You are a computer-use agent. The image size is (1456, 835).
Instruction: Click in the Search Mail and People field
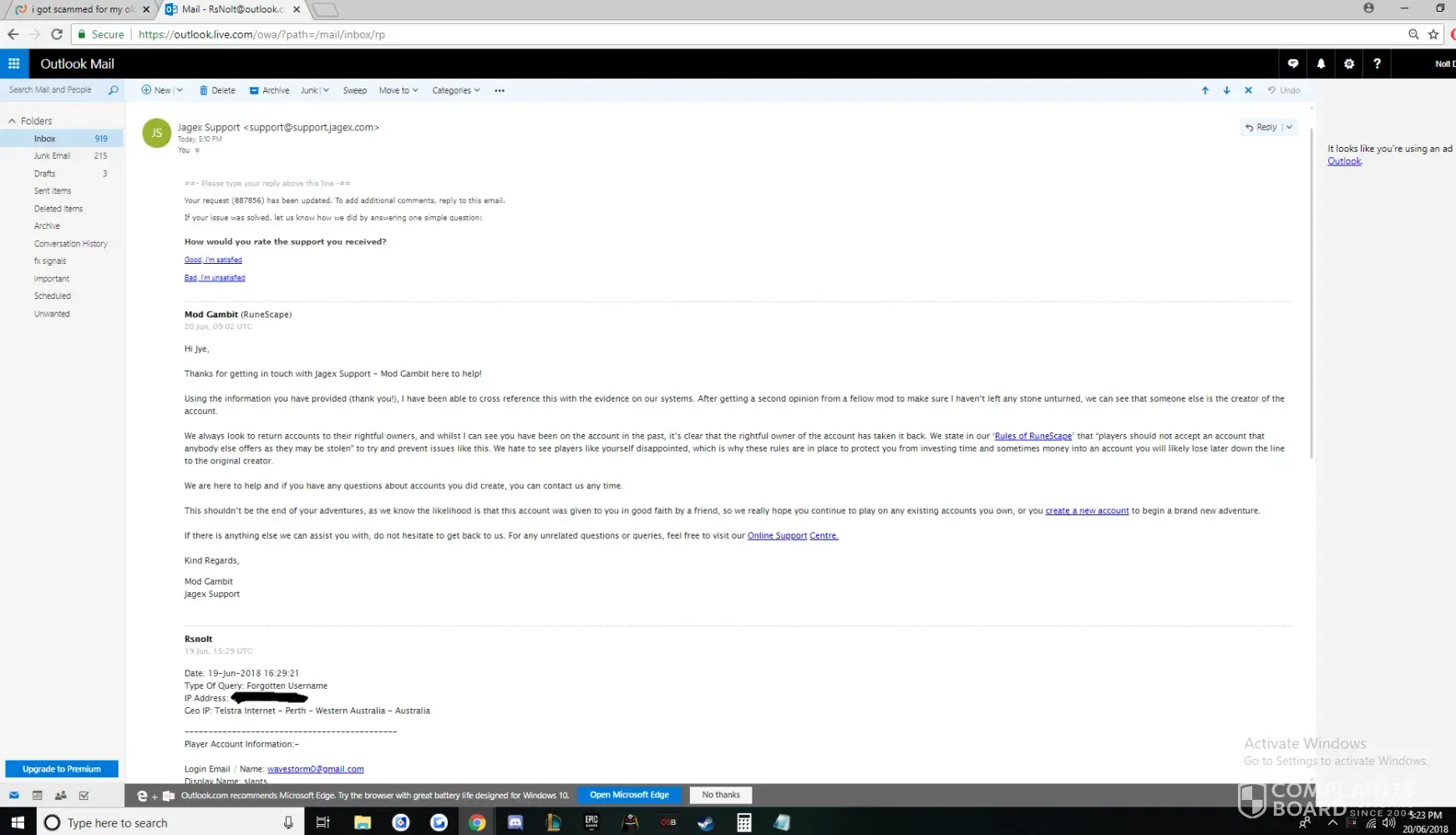tap(52, 90)
